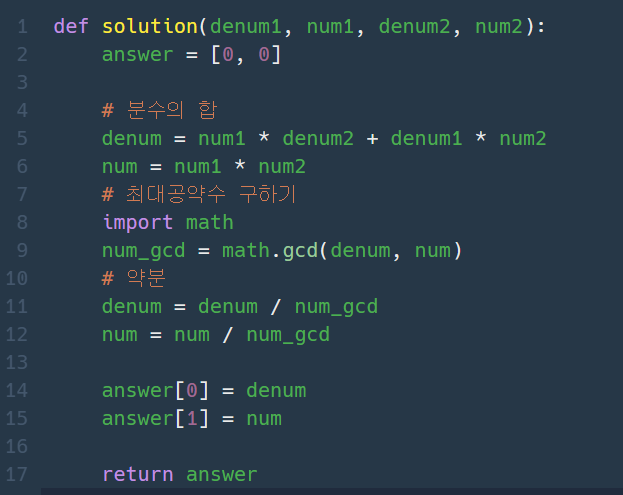Screen dimensions: 623x495
Task: Click line number 5 in the gutter
Action: (x=23, y=139)
